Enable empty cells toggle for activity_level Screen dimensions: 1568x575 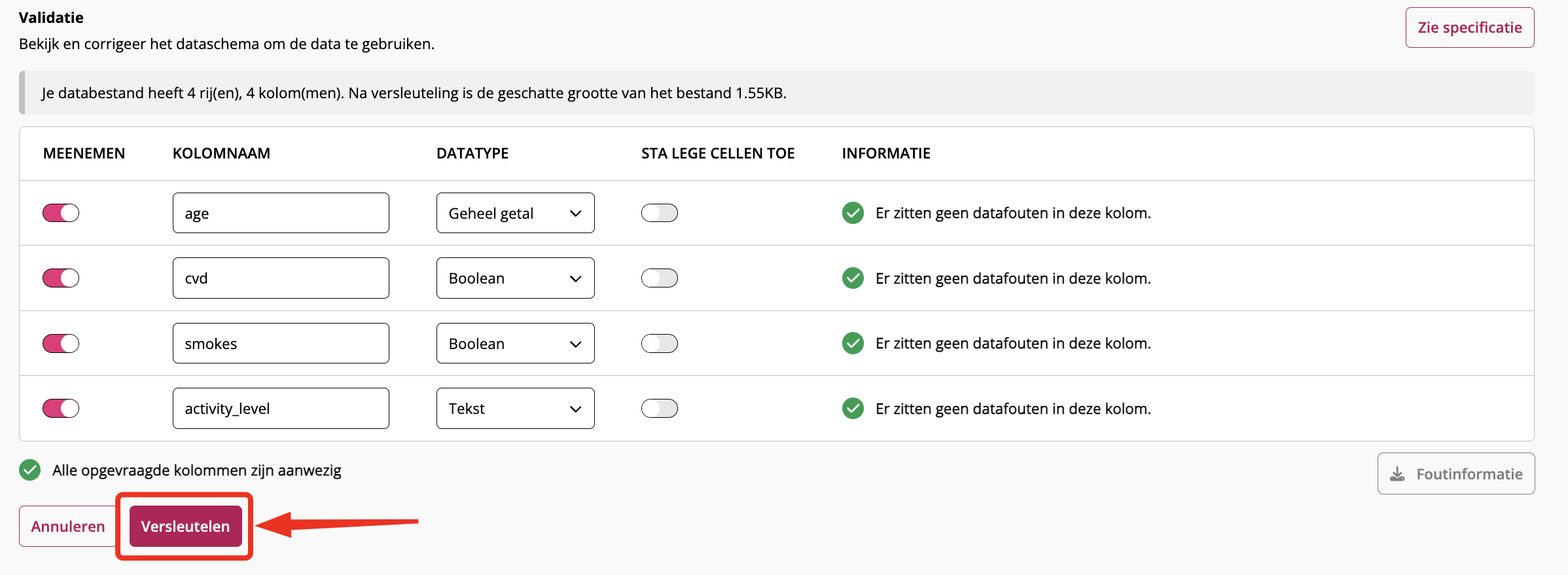659,409
